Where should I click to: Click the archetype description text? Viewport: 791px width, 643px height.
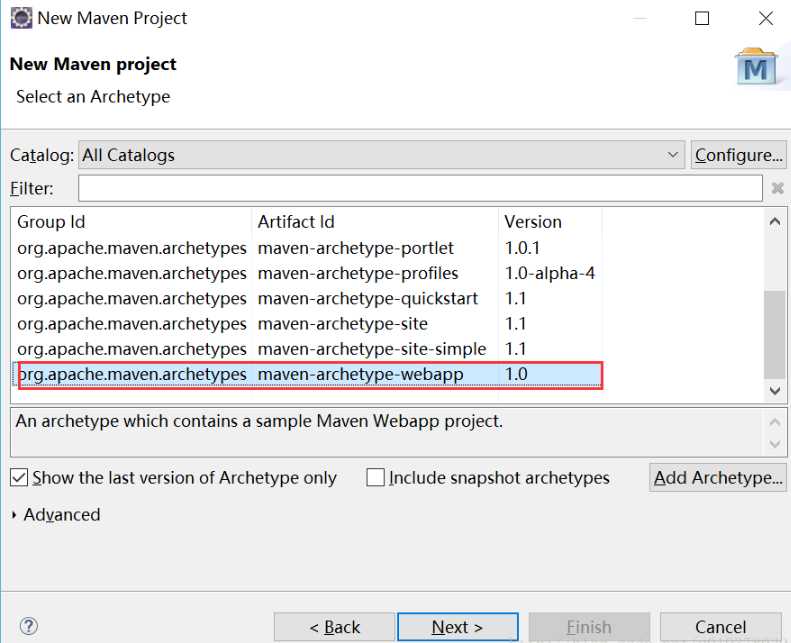pos(259,421)
